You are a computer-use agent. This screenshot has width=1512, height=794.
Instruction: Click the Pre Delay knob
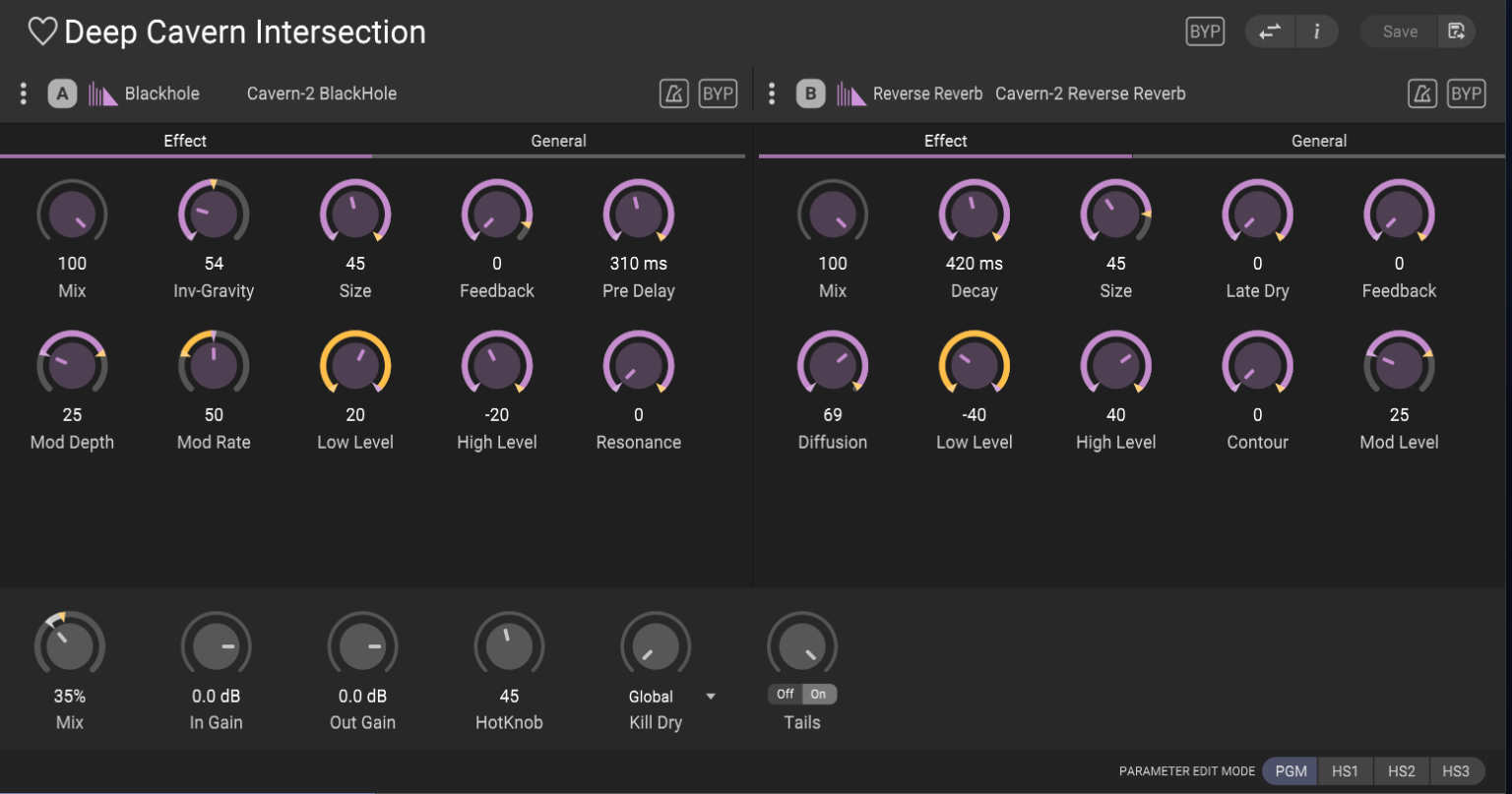click(639, 213)
